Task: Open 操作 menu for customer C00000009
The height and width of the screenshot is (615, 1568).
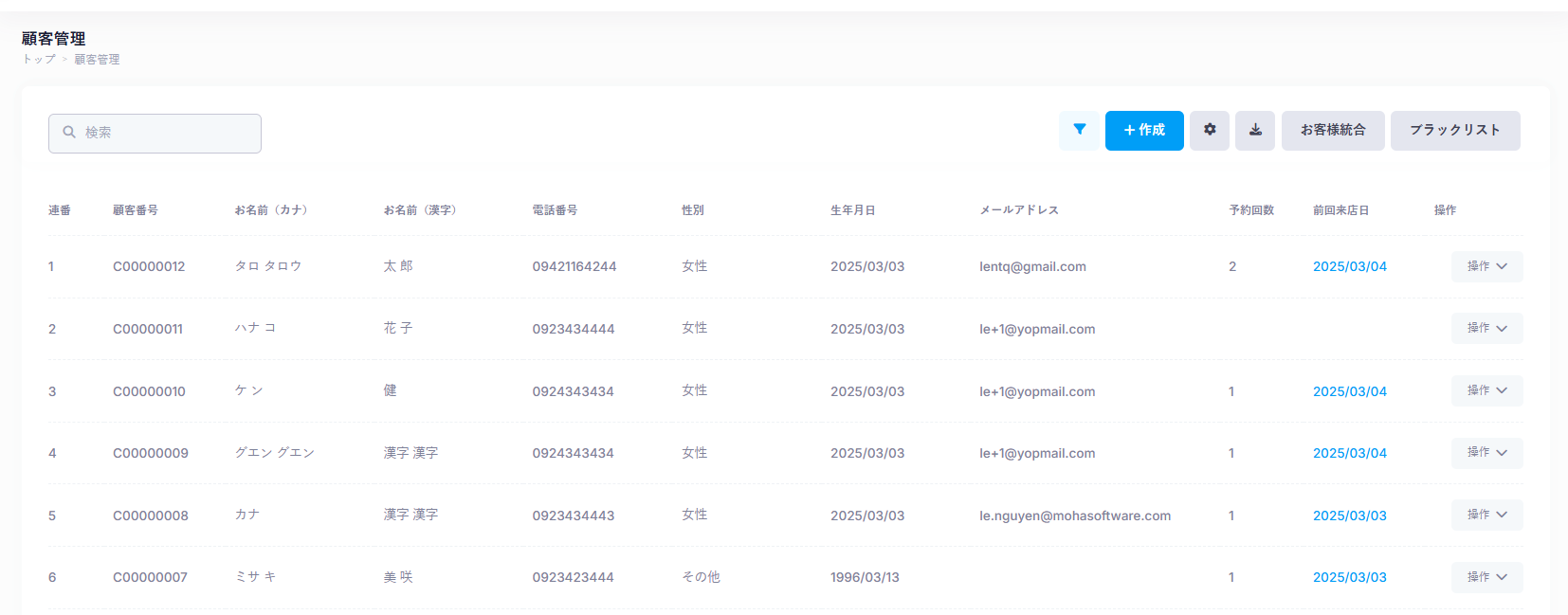Action: pyautogui.click(x=1486, y=453)
